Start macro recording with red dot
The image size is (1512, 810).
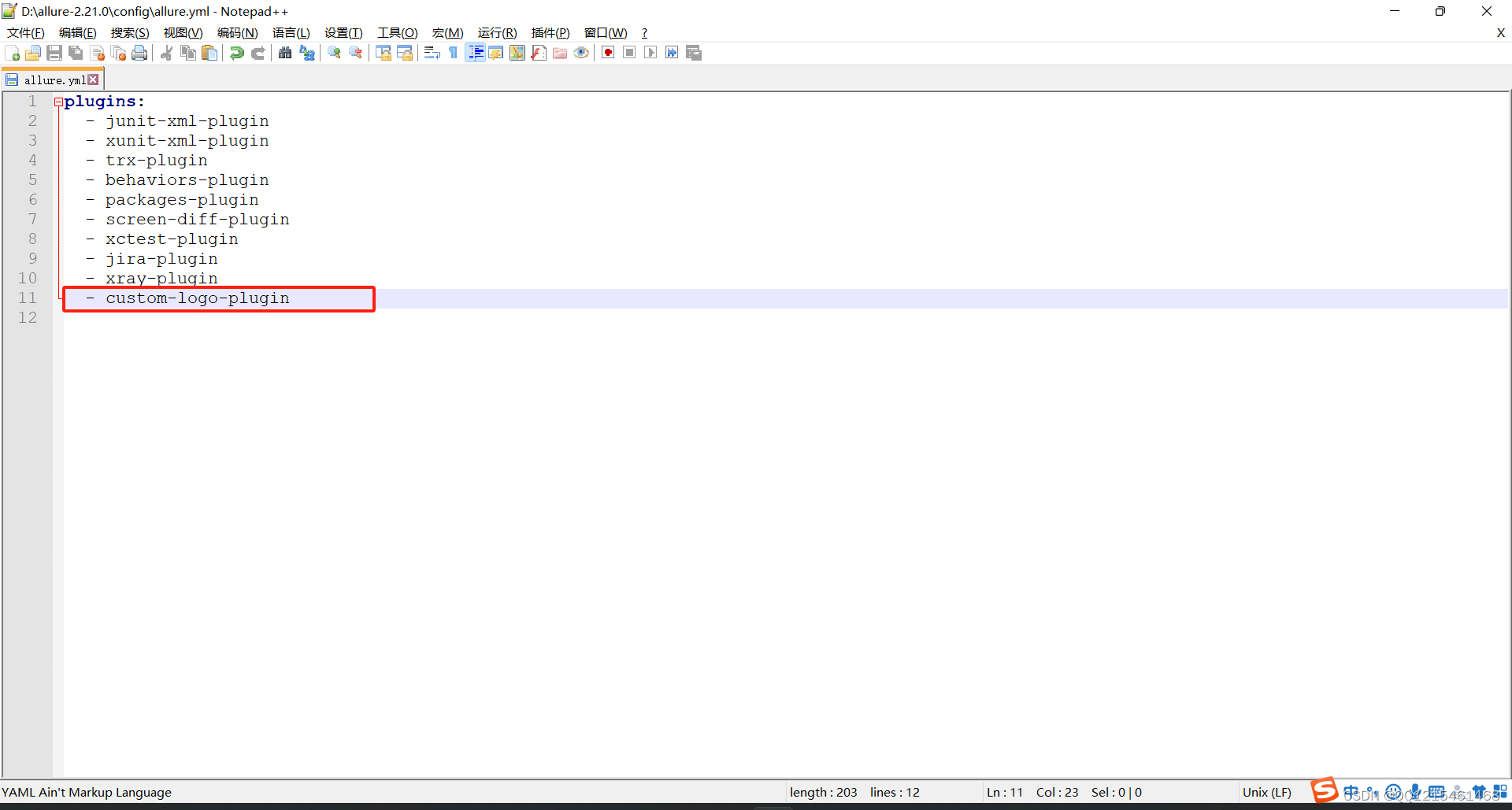[608, 53]
